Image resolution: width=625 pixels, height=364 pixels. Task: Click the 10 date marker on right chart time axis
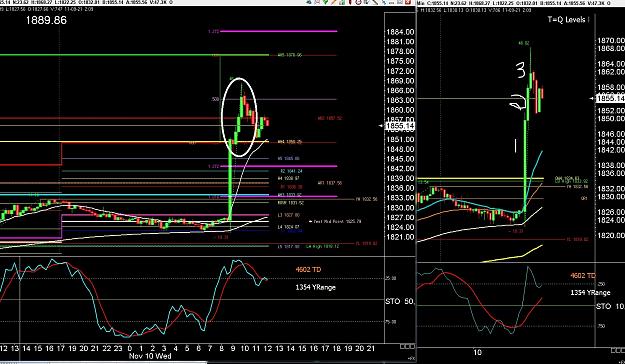click(x=477, y=352)
